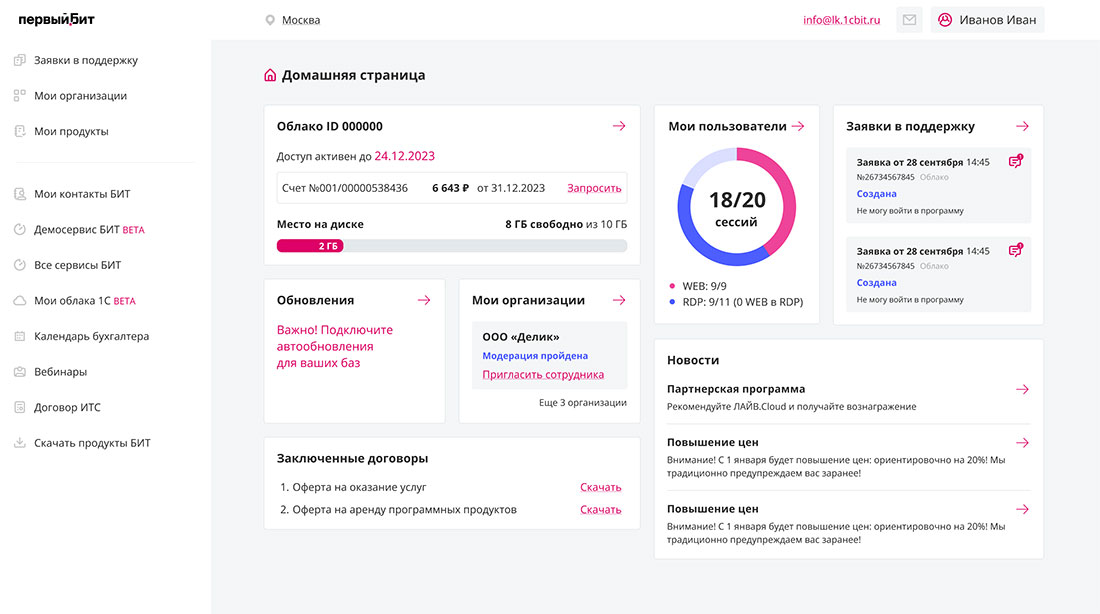Click arrow icon on Обновления card
This screenshot has width=1100, height=614.
(424, 300)
